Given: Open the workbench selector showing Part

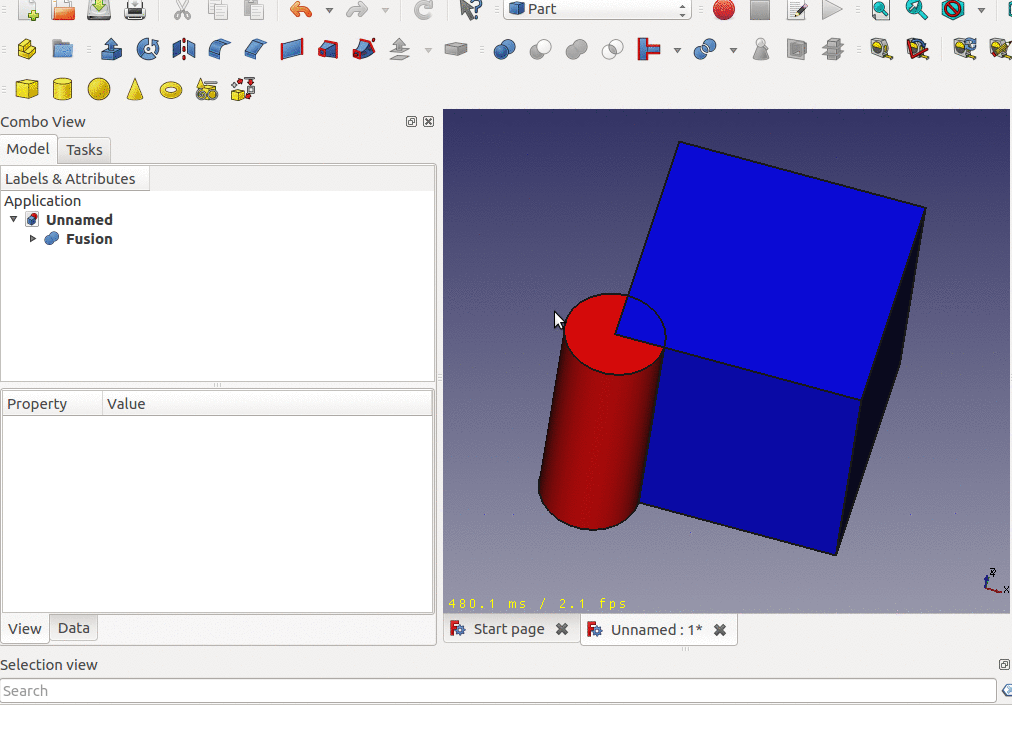Looking at the screenshot, I should coord(597,10).
